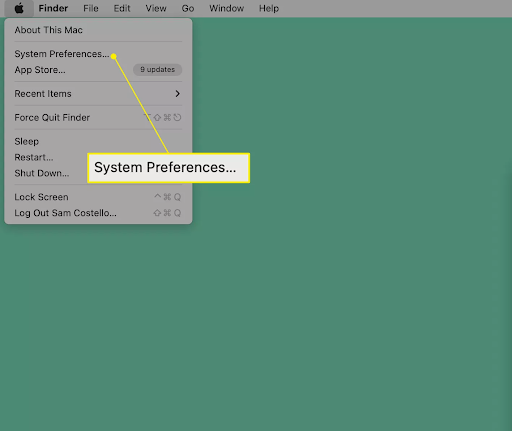This screenshot has width=512, height=431.
Task: Choose Force Quit Finder
Action: [x=52, y=118]
